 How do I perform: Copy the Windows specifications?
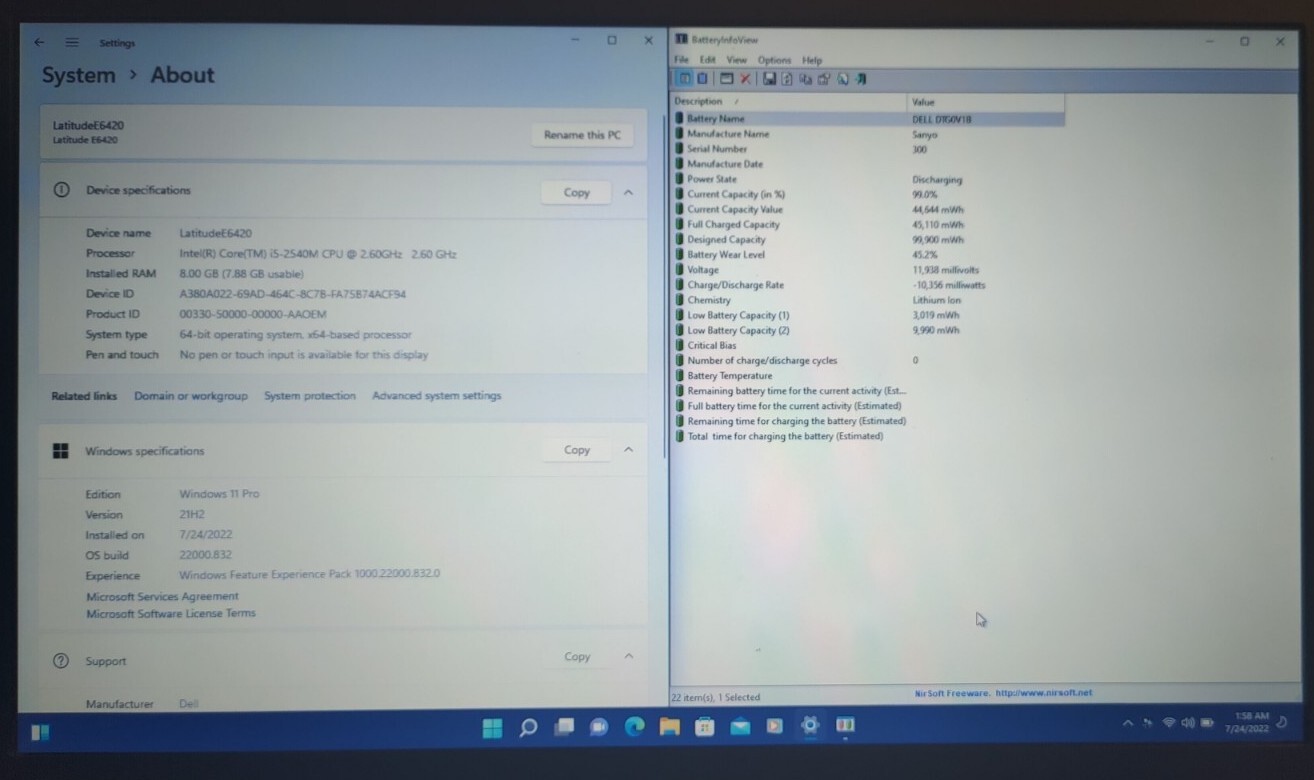[x=576, y=450]
